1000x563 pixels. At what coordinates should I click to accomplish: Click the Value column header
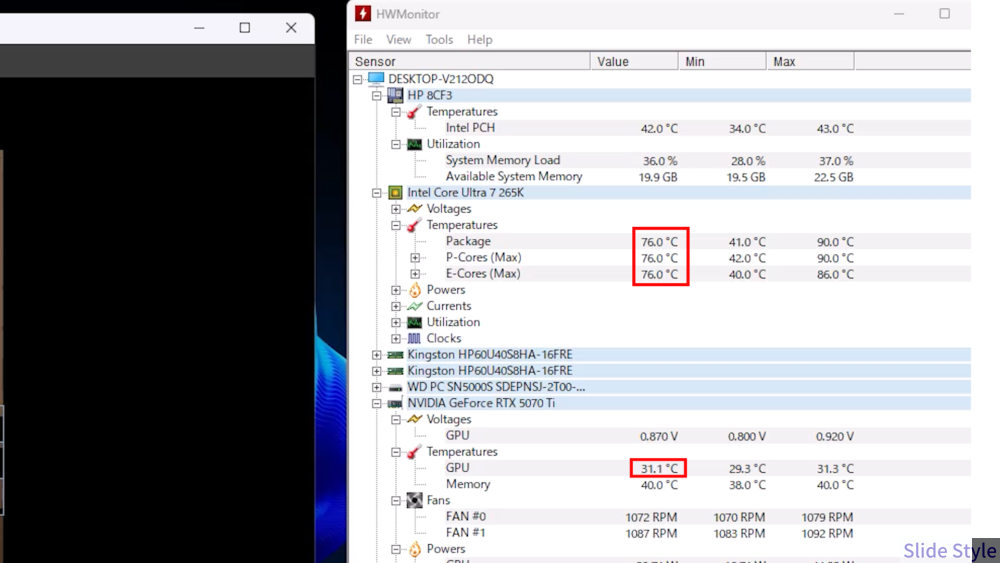coord(634,61)
